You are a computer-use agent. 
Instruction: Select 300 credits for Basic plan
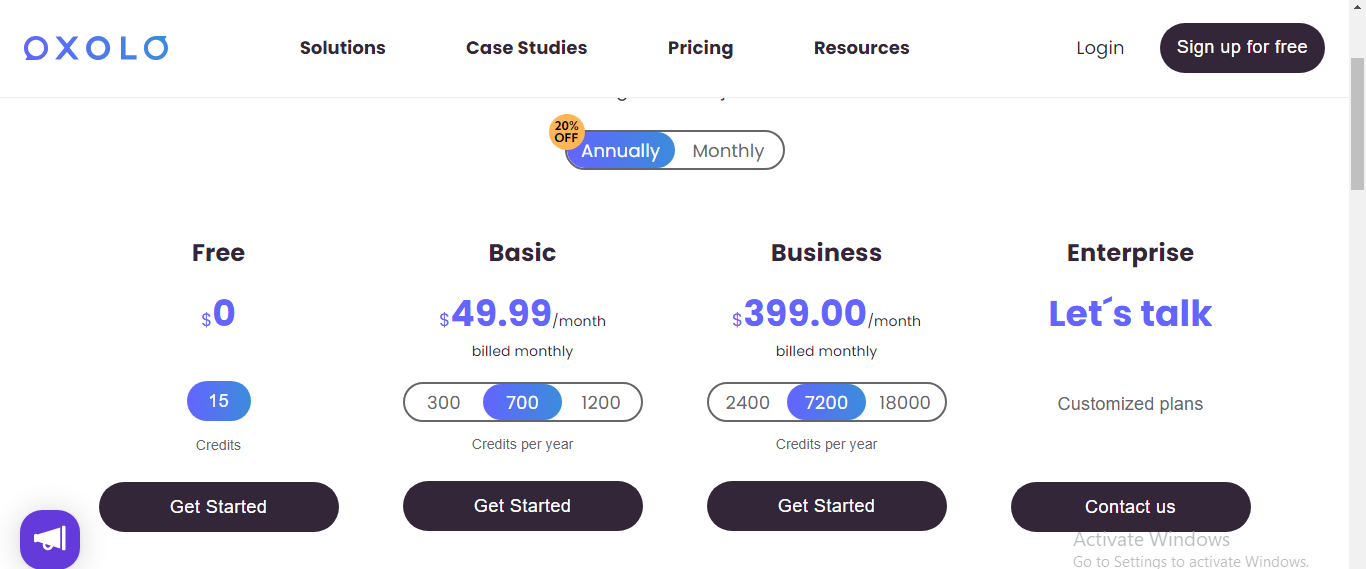pos(444,403)
